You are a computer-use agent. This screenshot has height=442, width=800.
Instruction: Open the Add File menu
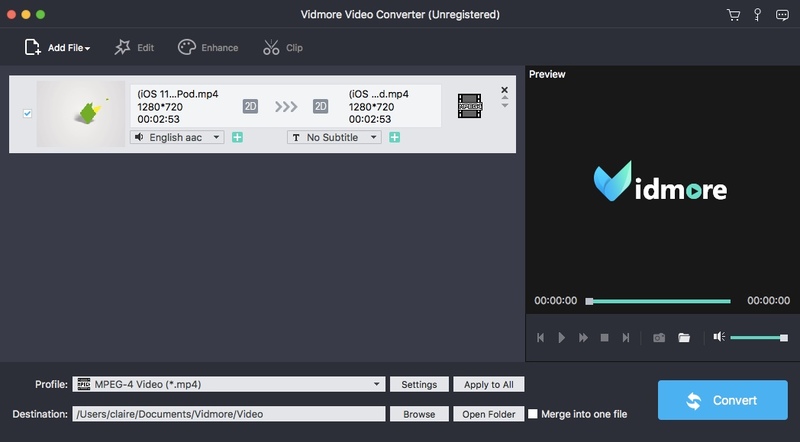pyautogui.click(x=57, y=47)
